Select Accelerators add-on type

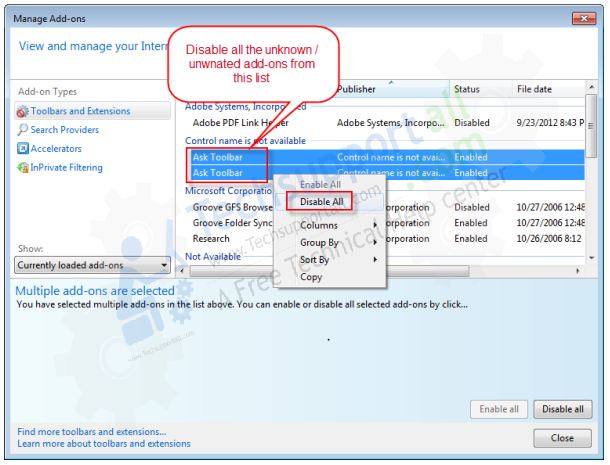pyautogui.click(x=56, y=148)
